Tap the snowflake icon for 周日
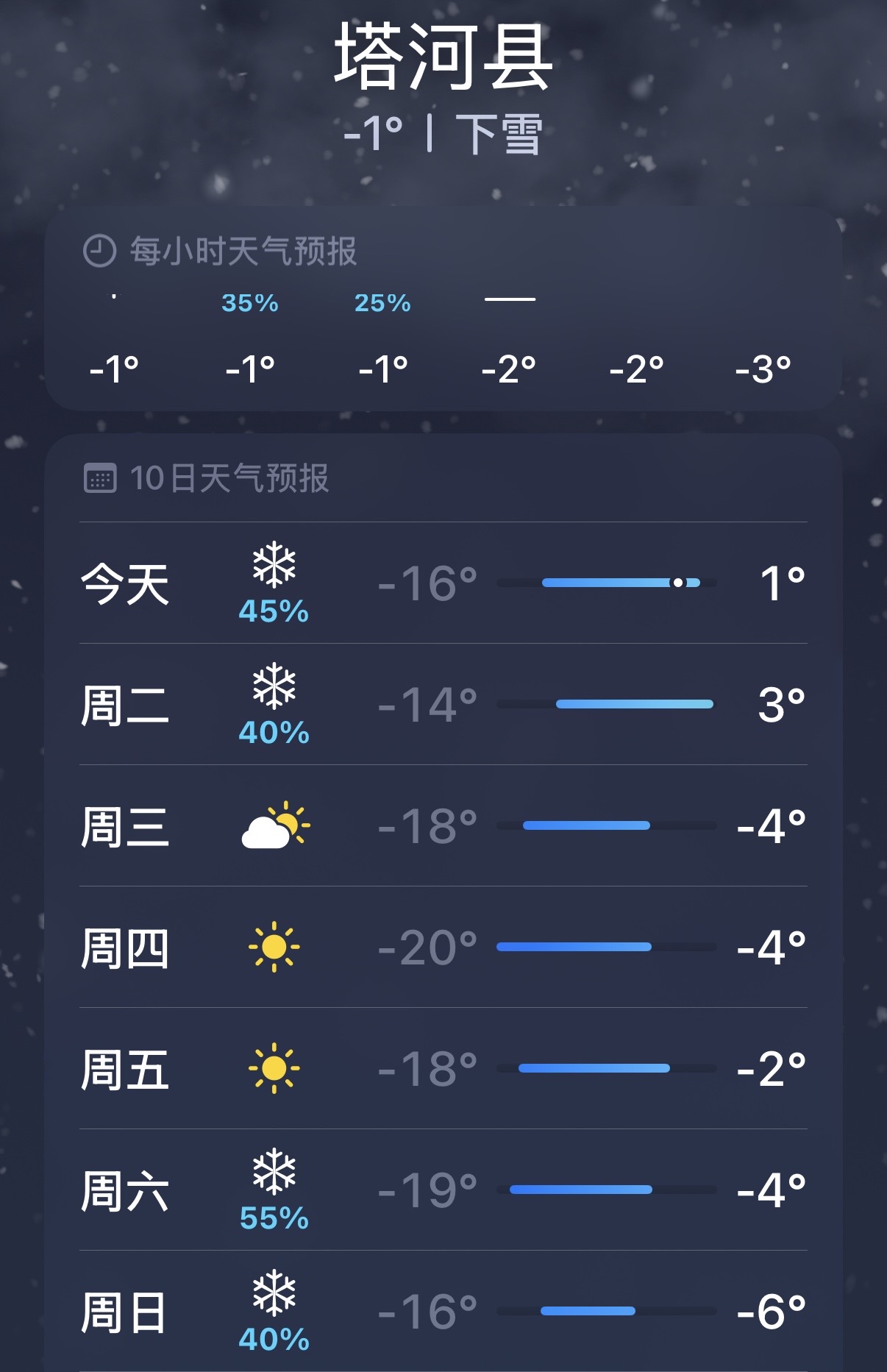This screenshot has width=887, height=1372. (x=274, y=1292)
